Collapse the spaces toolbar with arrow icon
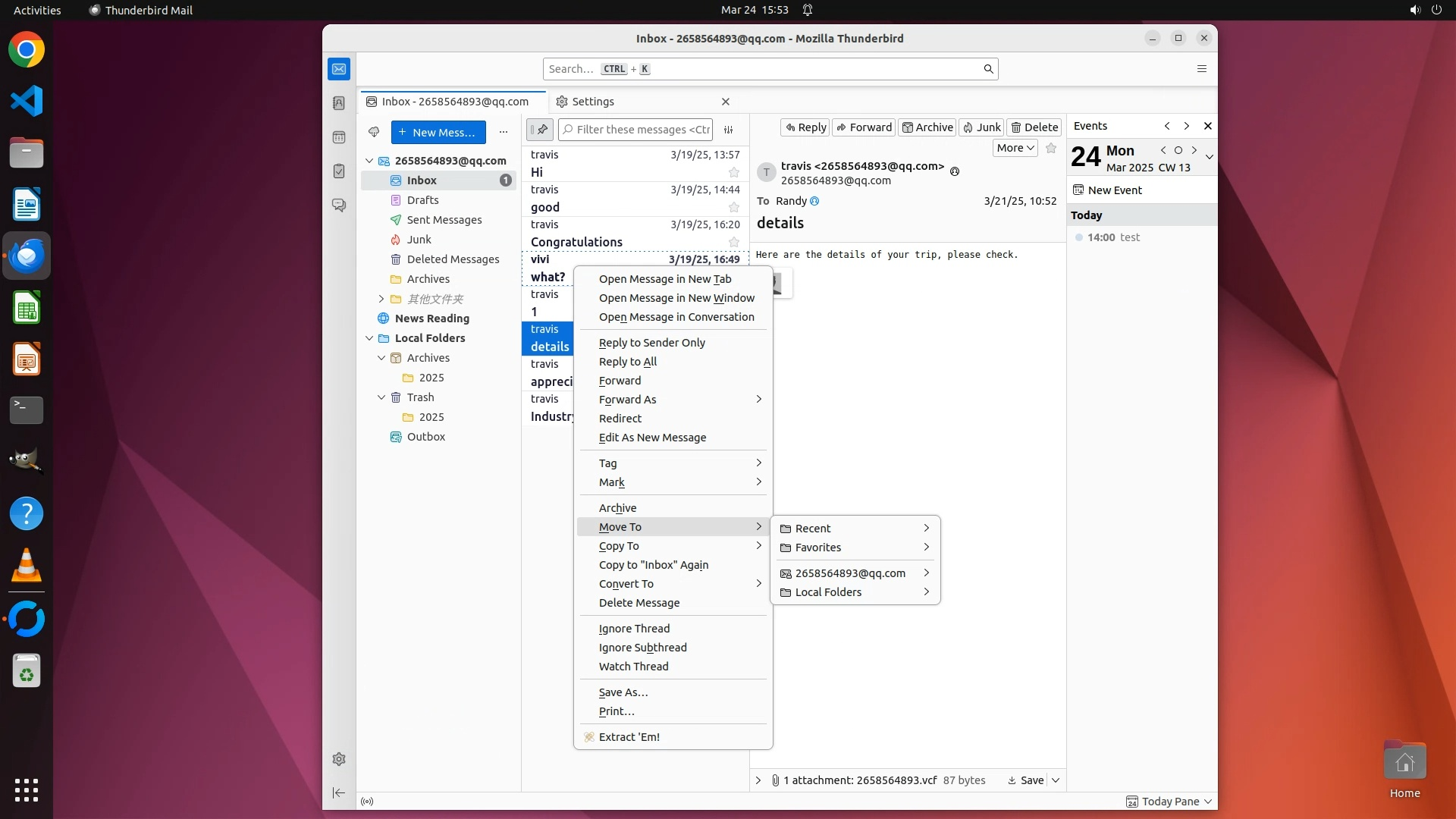Screen dimensions: 1456x819 339,792
